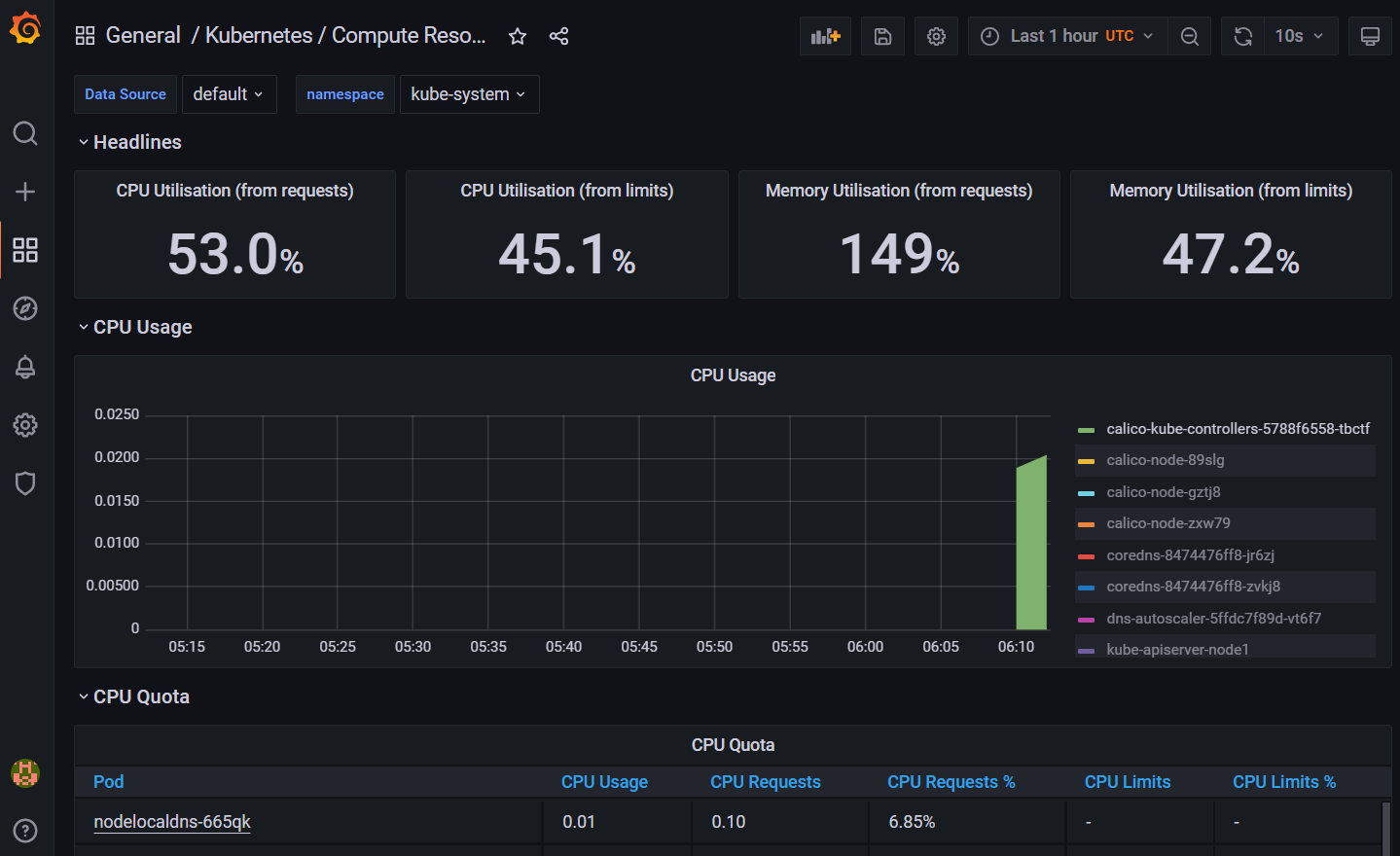Open the Help question mark icon
This screenshot has width=1400, height=856.
click(25, 831)
